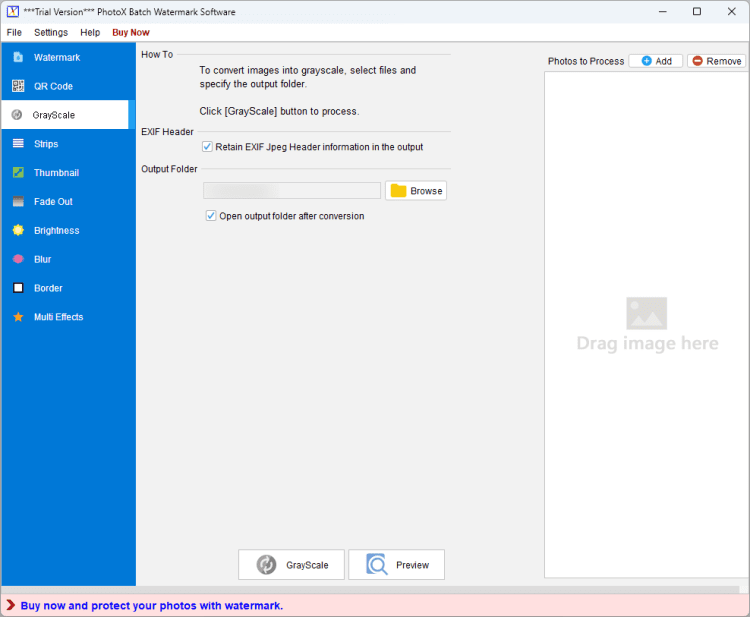Click the red arrow icon in bottom banner
Viewport: 750px width, 617px height.
point(10,605)
